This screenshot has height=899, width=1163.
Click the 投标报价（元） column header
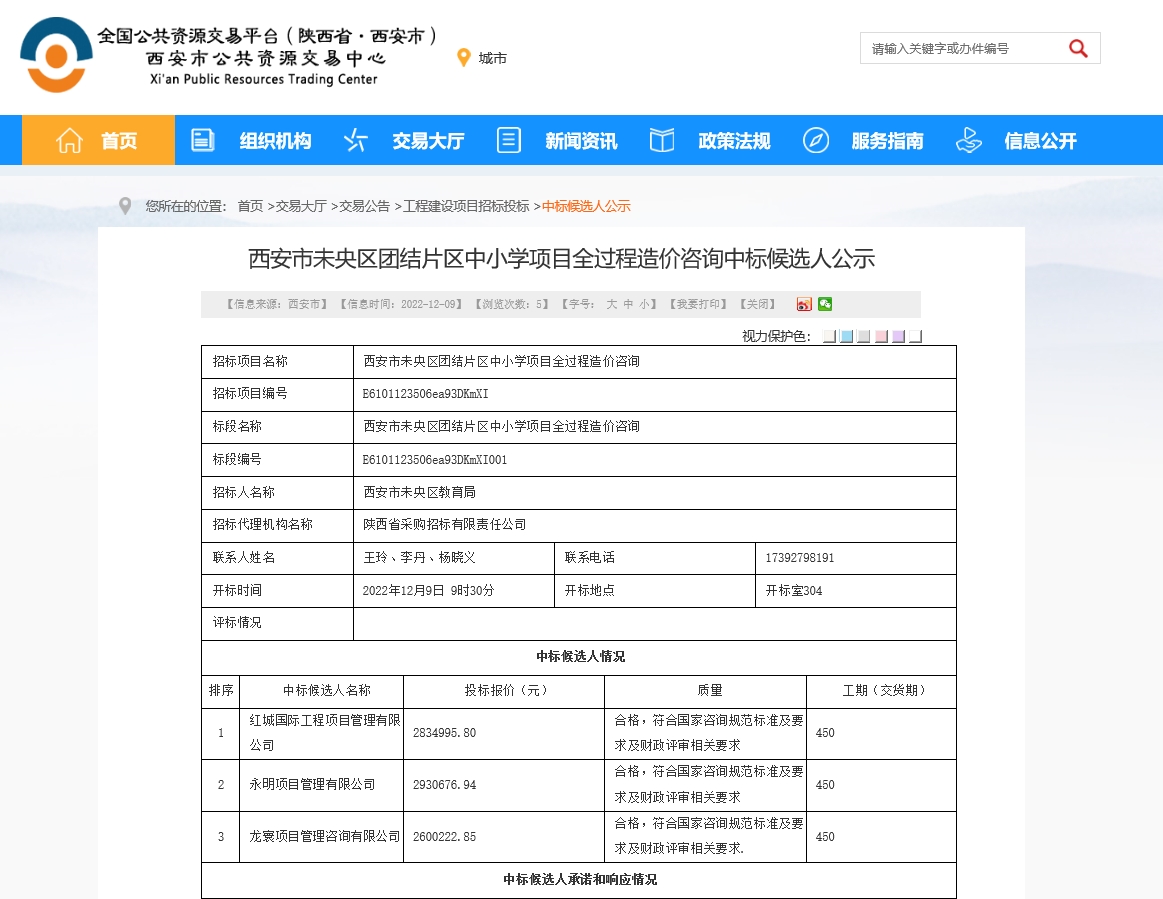(506, 691)
